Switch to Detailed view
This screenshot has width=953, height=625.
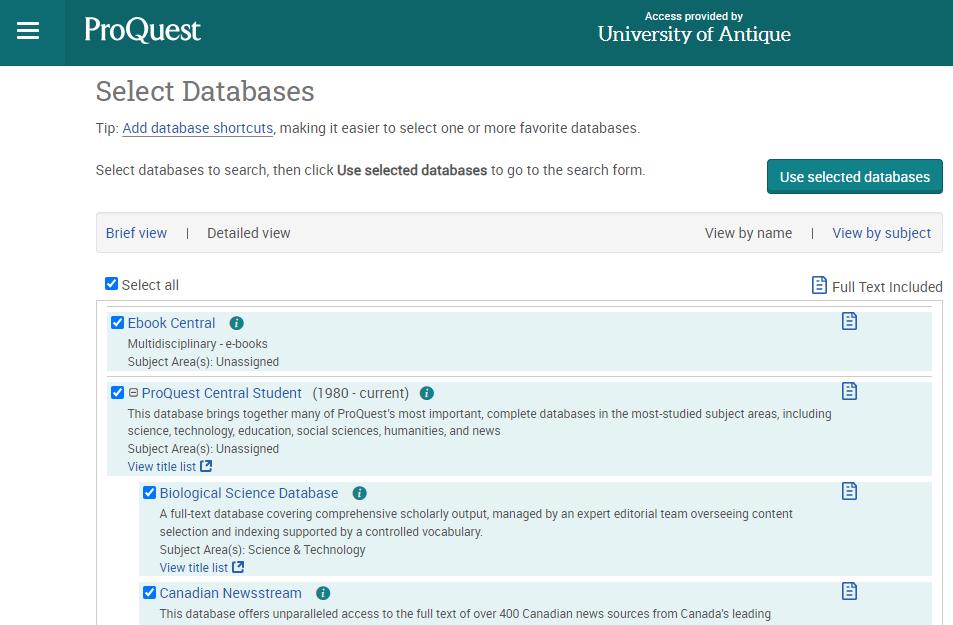[x=248, y=233]
